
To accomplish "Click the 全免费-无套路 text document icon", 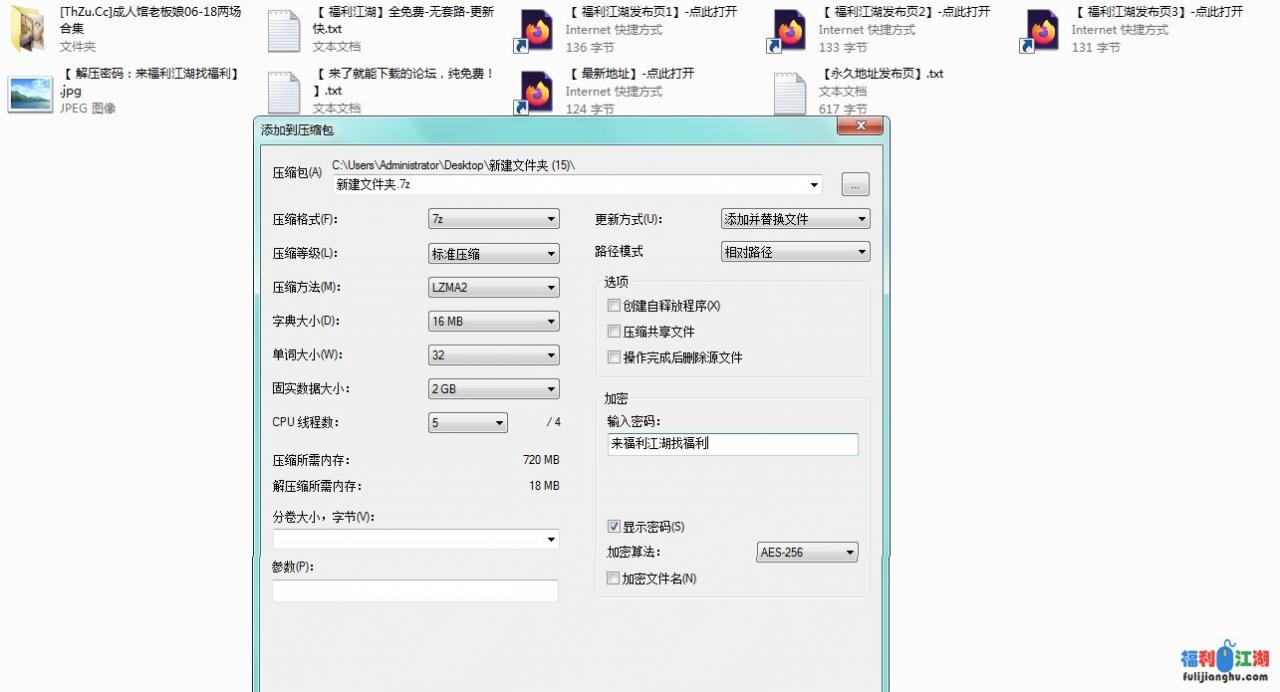I will click(283, 30).
